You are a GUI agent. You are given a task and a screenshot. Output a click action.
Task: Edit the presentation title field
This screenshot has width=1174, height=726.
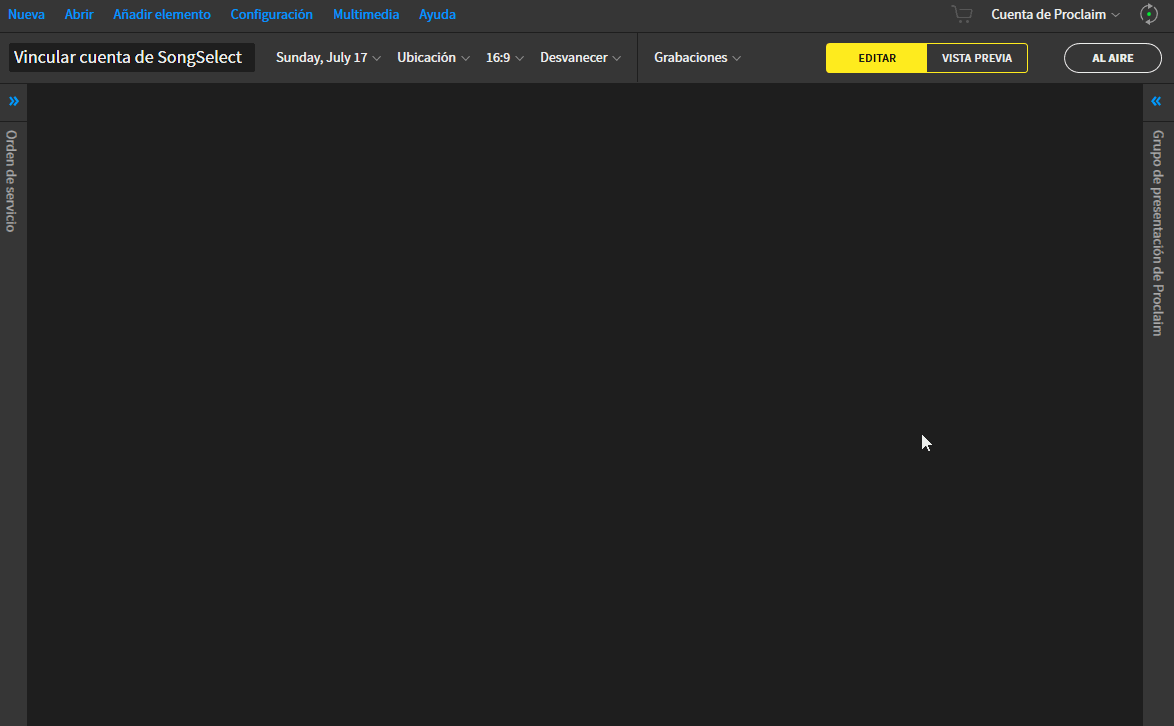[132, 58]
